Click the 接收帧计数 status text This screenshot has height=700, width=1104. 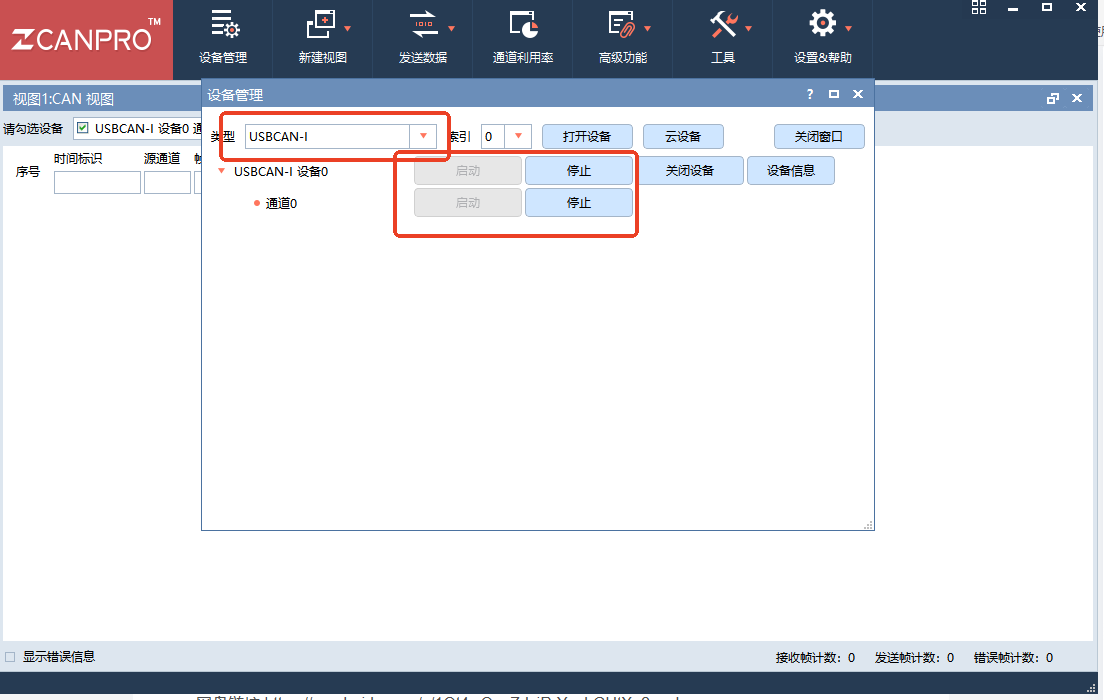[815, 658]
